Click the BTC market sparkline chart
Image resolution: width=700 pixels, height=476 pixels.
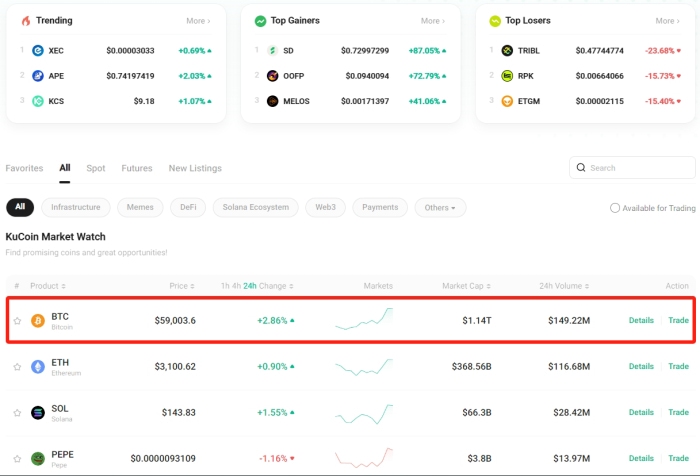coord(364,319)
